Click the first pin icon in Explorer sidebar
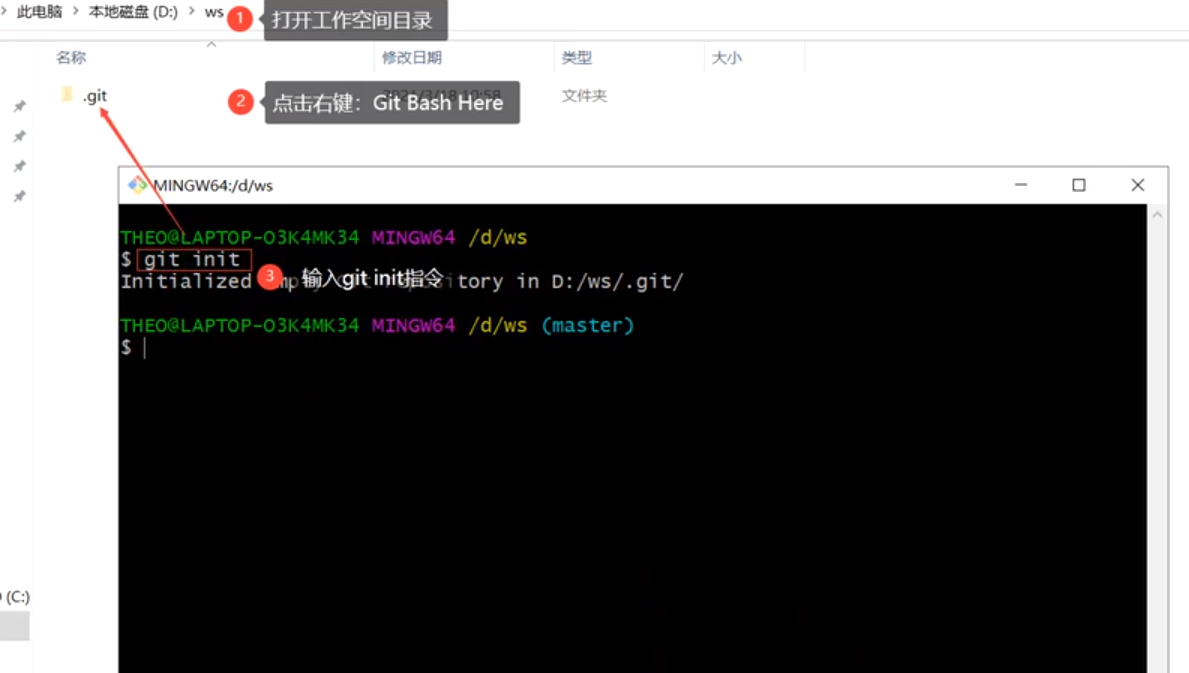Screen dimensions: 1189x673 coord(20,106)
